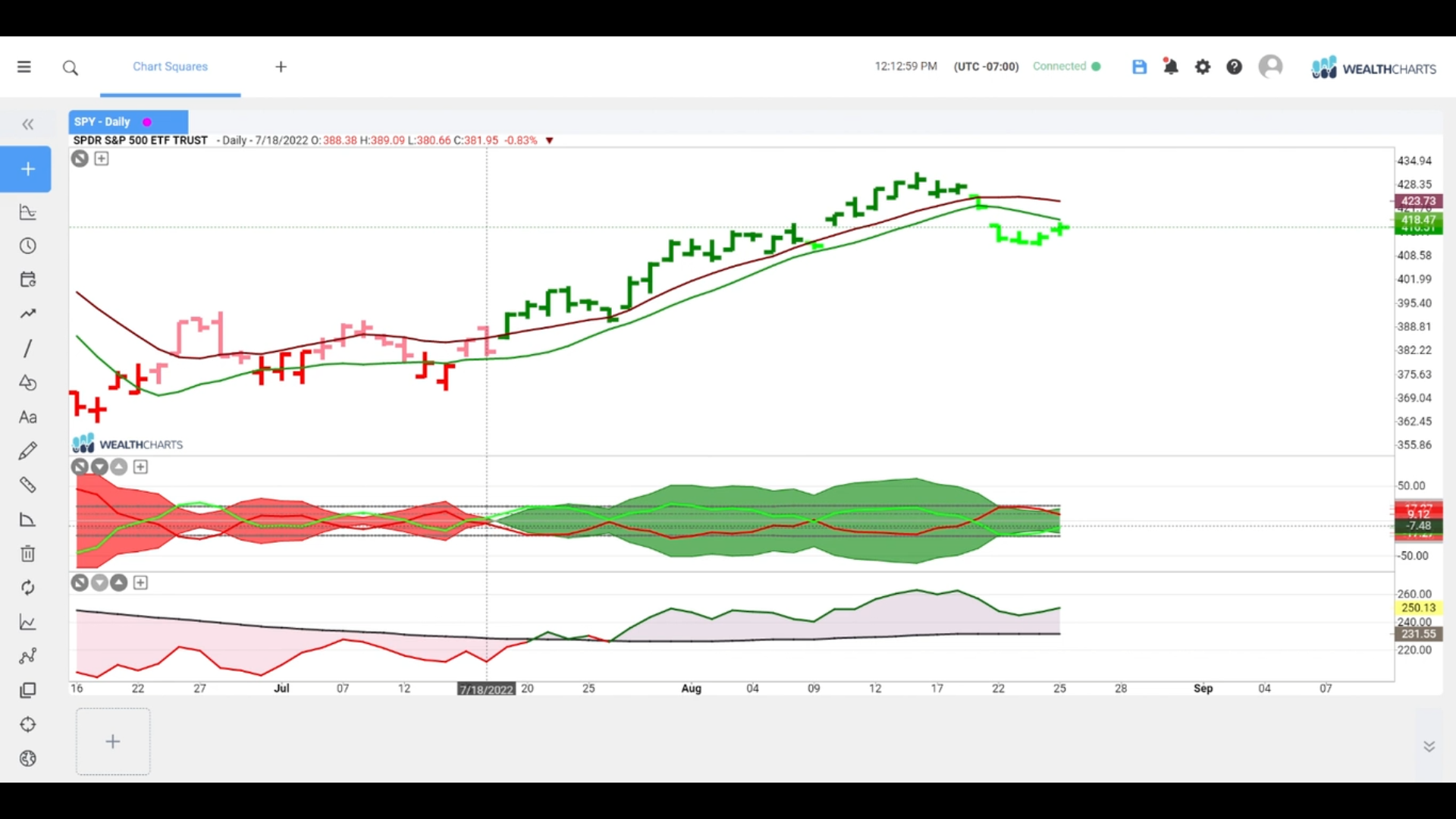Open the globe icon in sidebar
The height and width of the screenshot is (819, 1456).
pyautogui.click(x=28, y=759)
